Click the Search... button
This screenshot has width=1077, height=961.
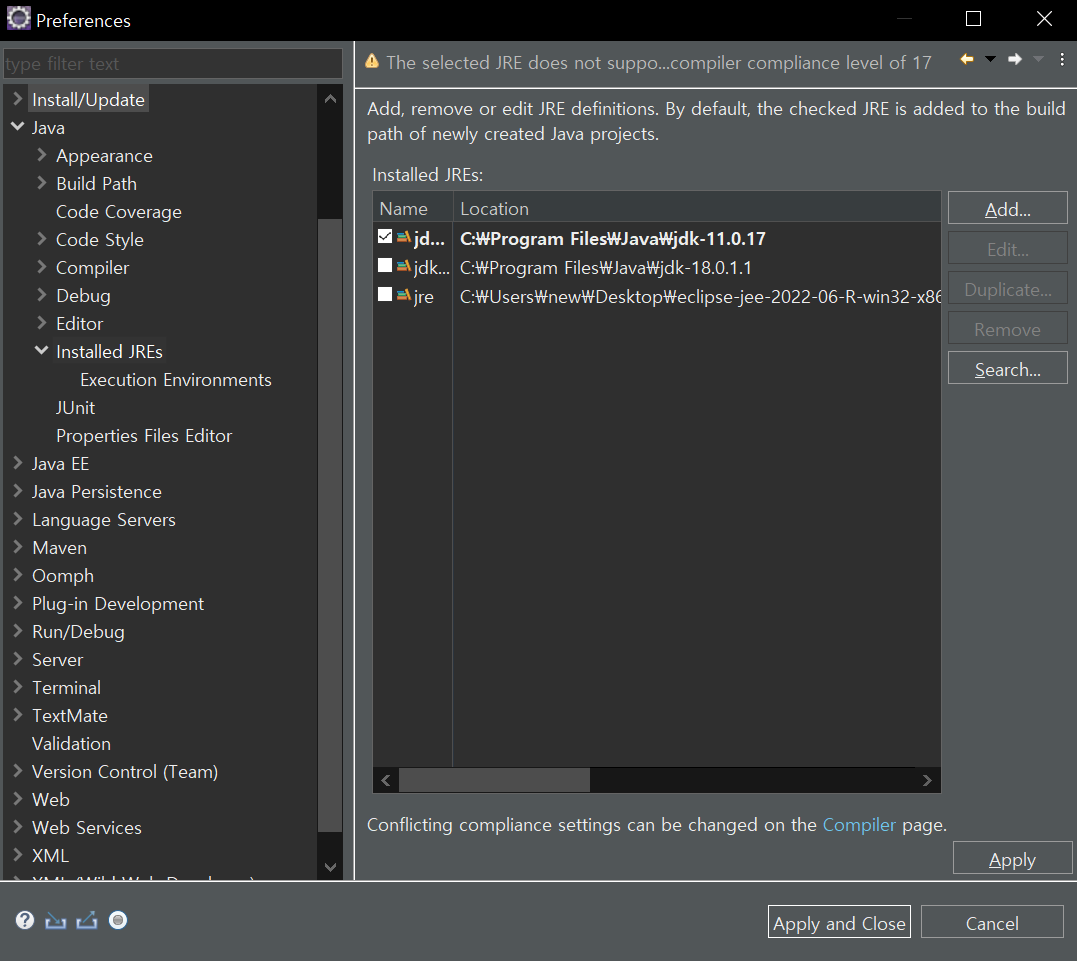[x=1008, y=368]
